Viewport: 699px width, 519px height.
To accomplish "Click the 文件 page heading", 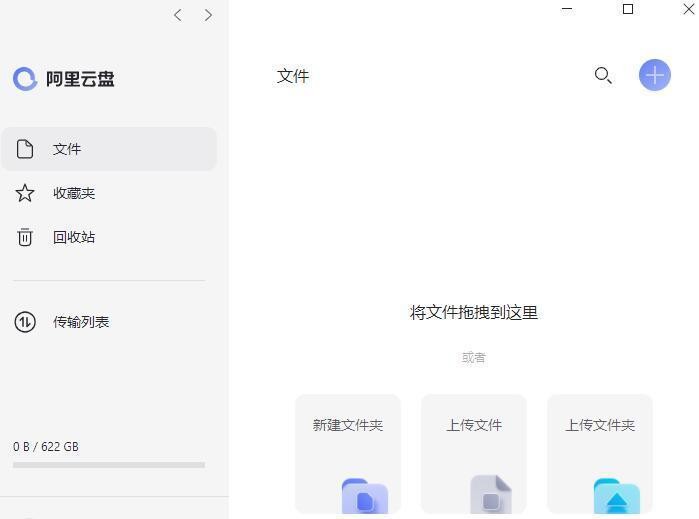I will pos(293,76).
